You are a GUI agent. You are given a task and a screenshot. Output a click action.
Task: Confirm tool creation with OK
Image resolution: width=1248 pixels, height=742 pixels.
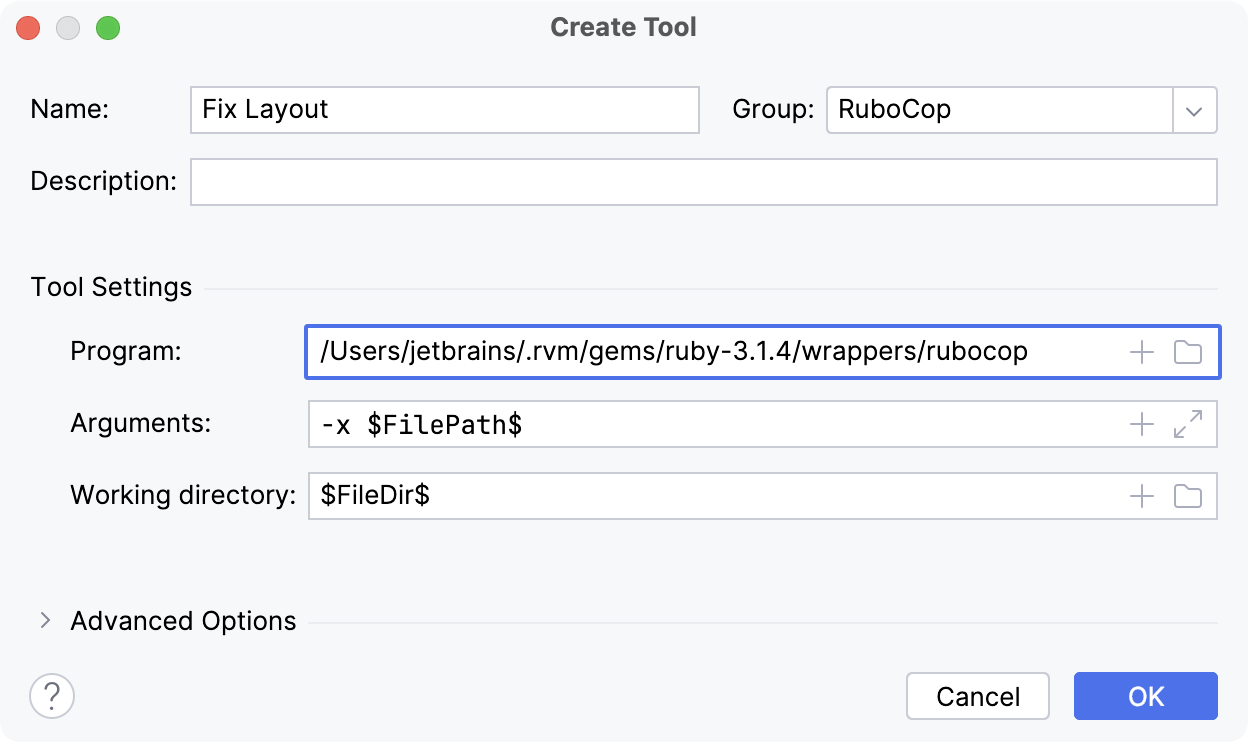[1145, 696]
